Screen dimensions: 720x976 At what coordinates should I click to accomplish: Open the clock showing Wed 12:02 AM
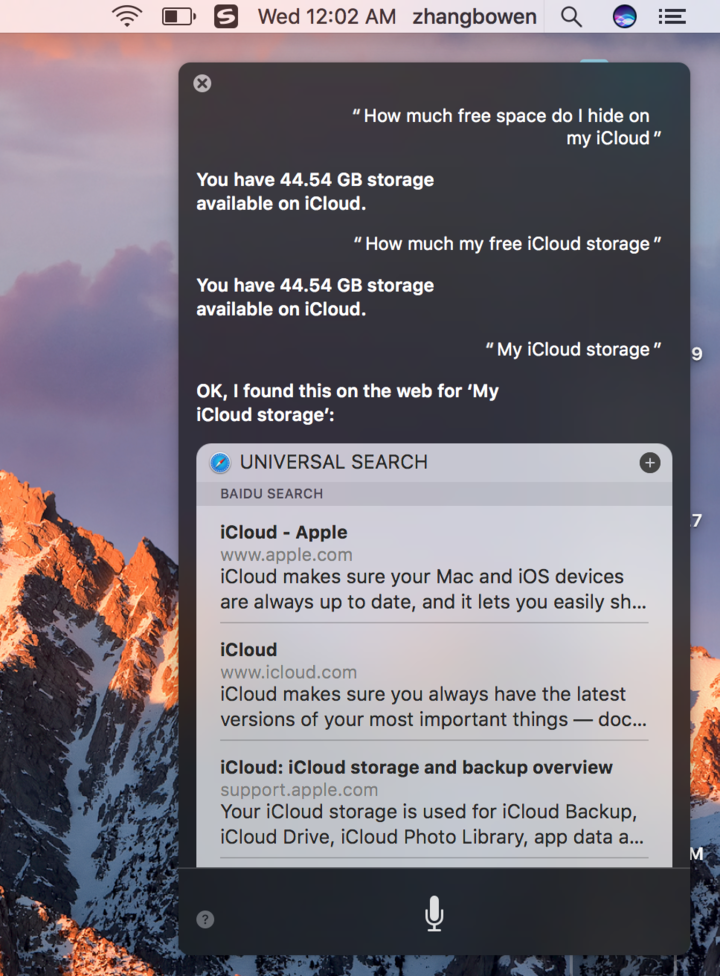pos(327,17)
